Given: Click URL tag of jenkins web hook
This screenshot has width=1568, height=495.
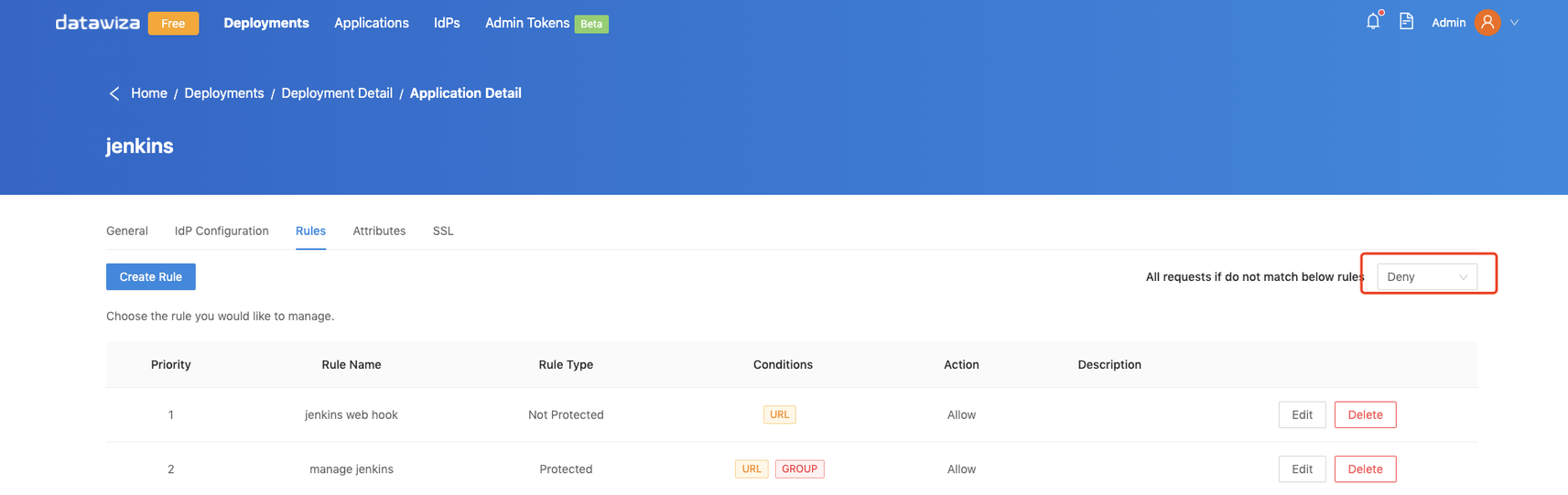Looking at the screenshot, I should 780,414.
